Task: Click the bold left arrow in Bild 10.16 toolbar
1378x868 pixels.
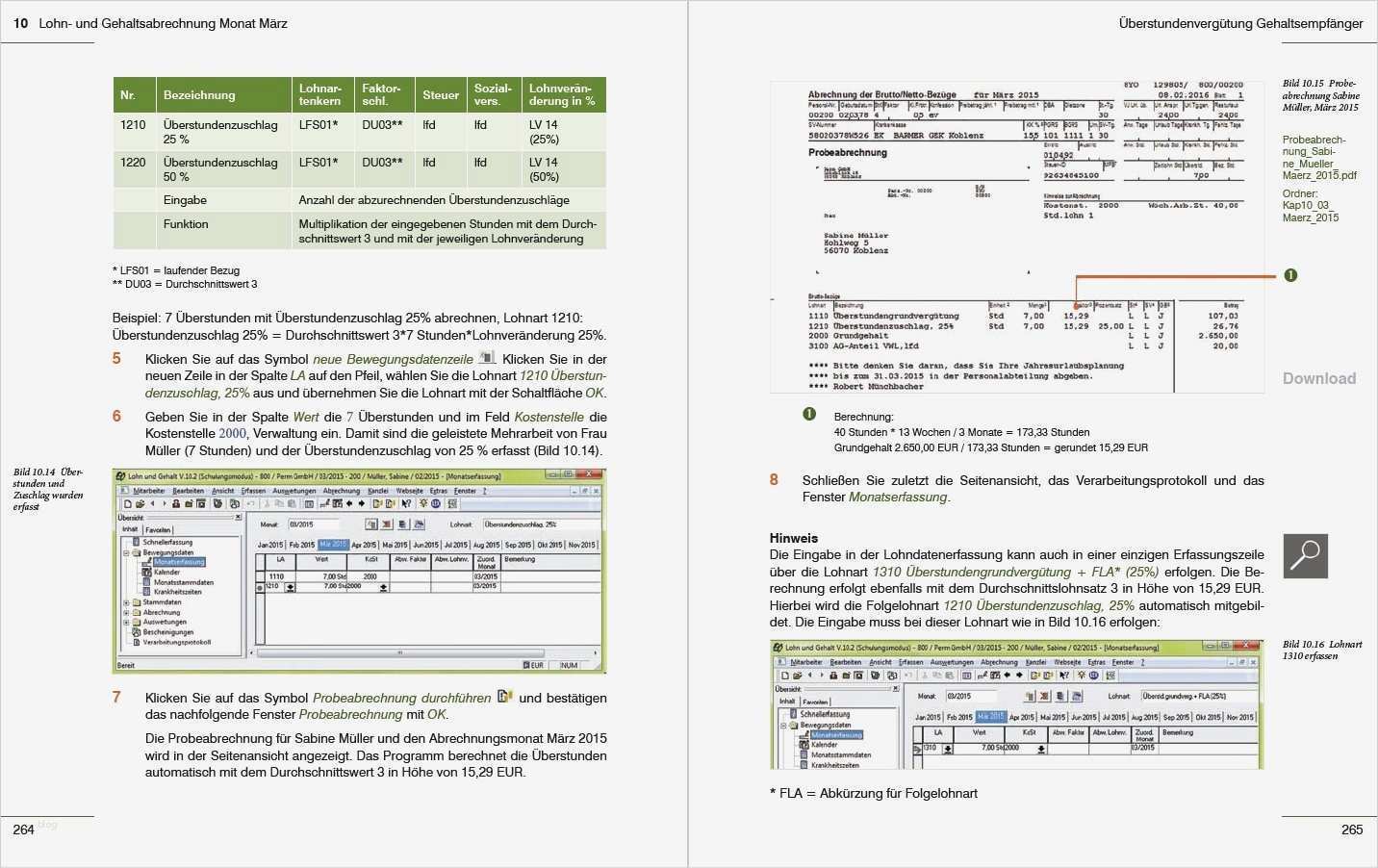Action: [1008, 676]
